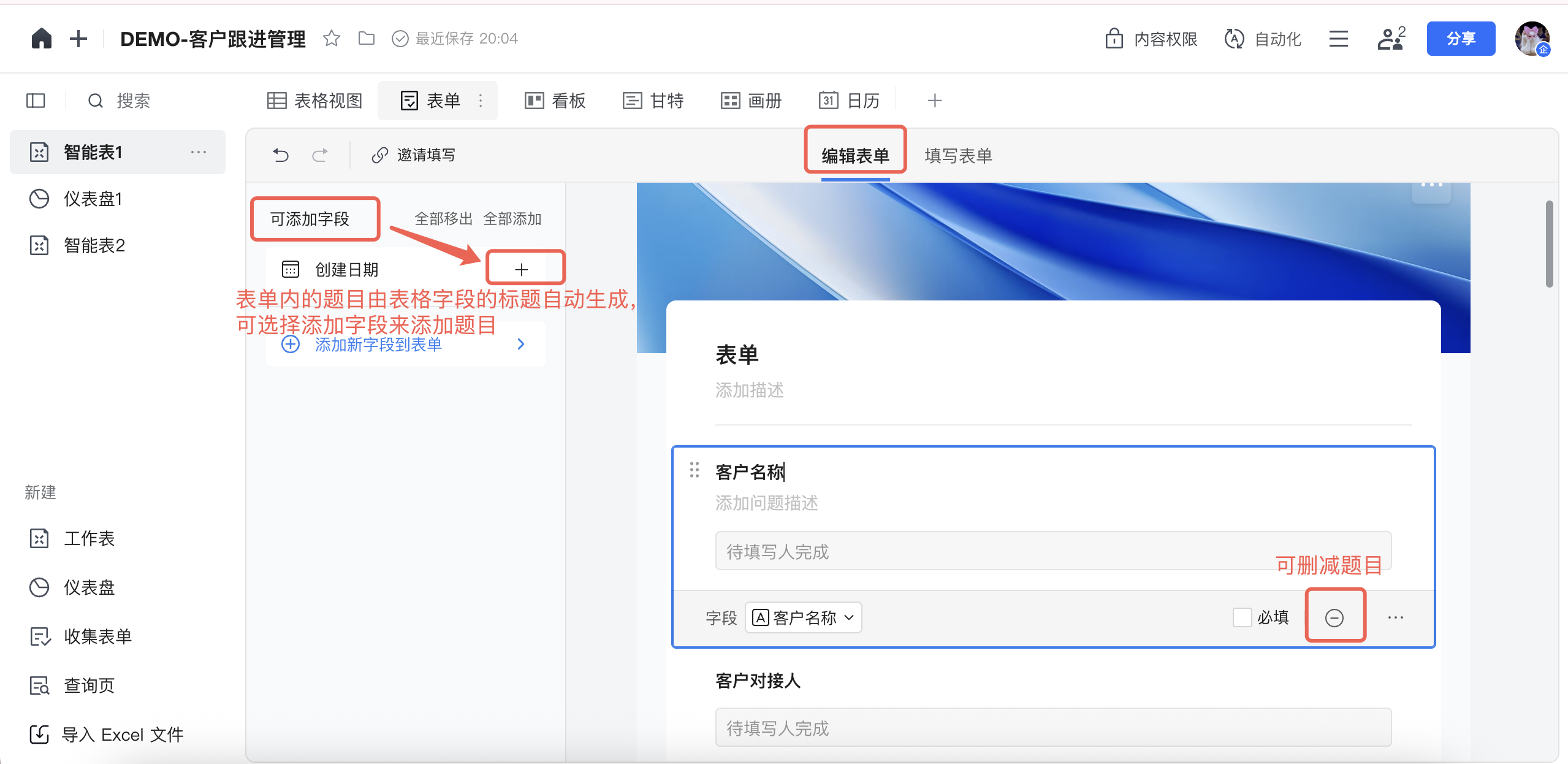Switch to 填写表单 tab
1568x764 pixels.
click(x=958, y=156)
